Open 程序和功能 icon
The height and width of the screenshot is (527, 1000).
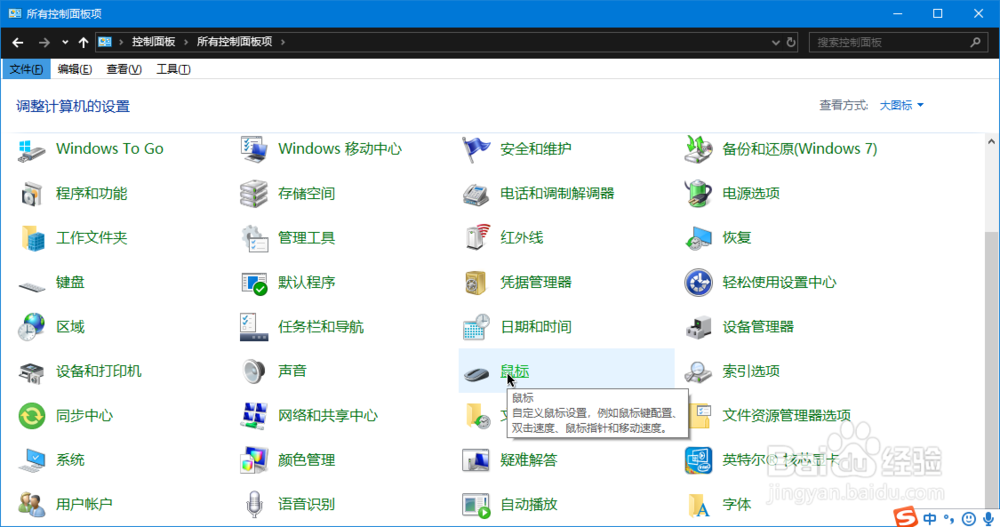31,194
